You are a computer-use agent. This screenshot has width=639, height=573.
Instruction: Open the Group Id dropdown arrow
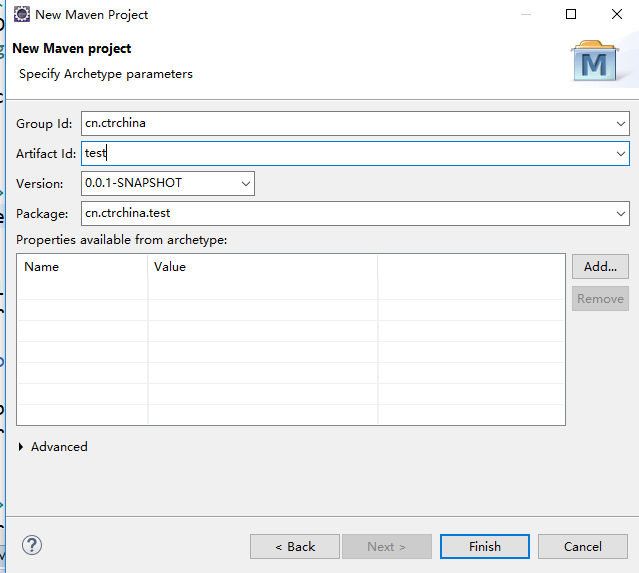[x=621, y=123]
